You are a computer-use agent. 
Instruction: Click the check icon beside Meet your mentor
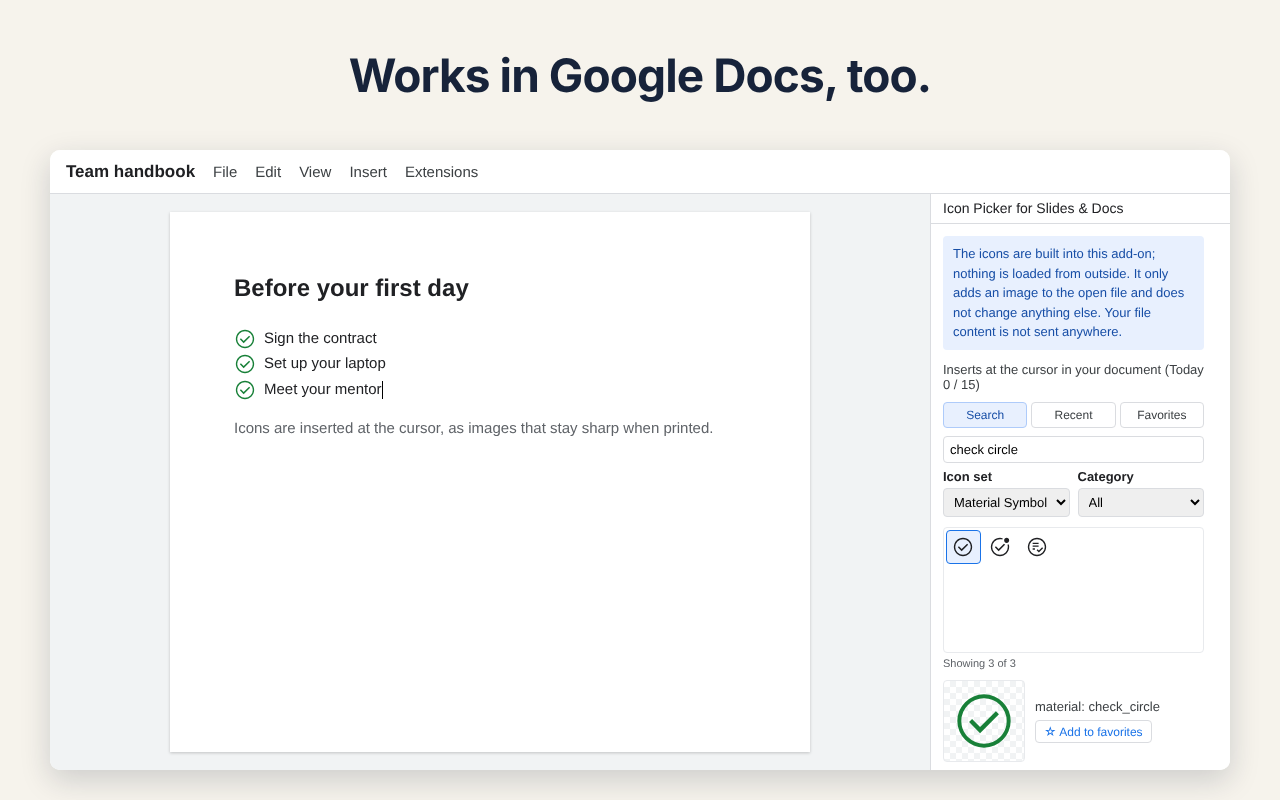point(245,390)
